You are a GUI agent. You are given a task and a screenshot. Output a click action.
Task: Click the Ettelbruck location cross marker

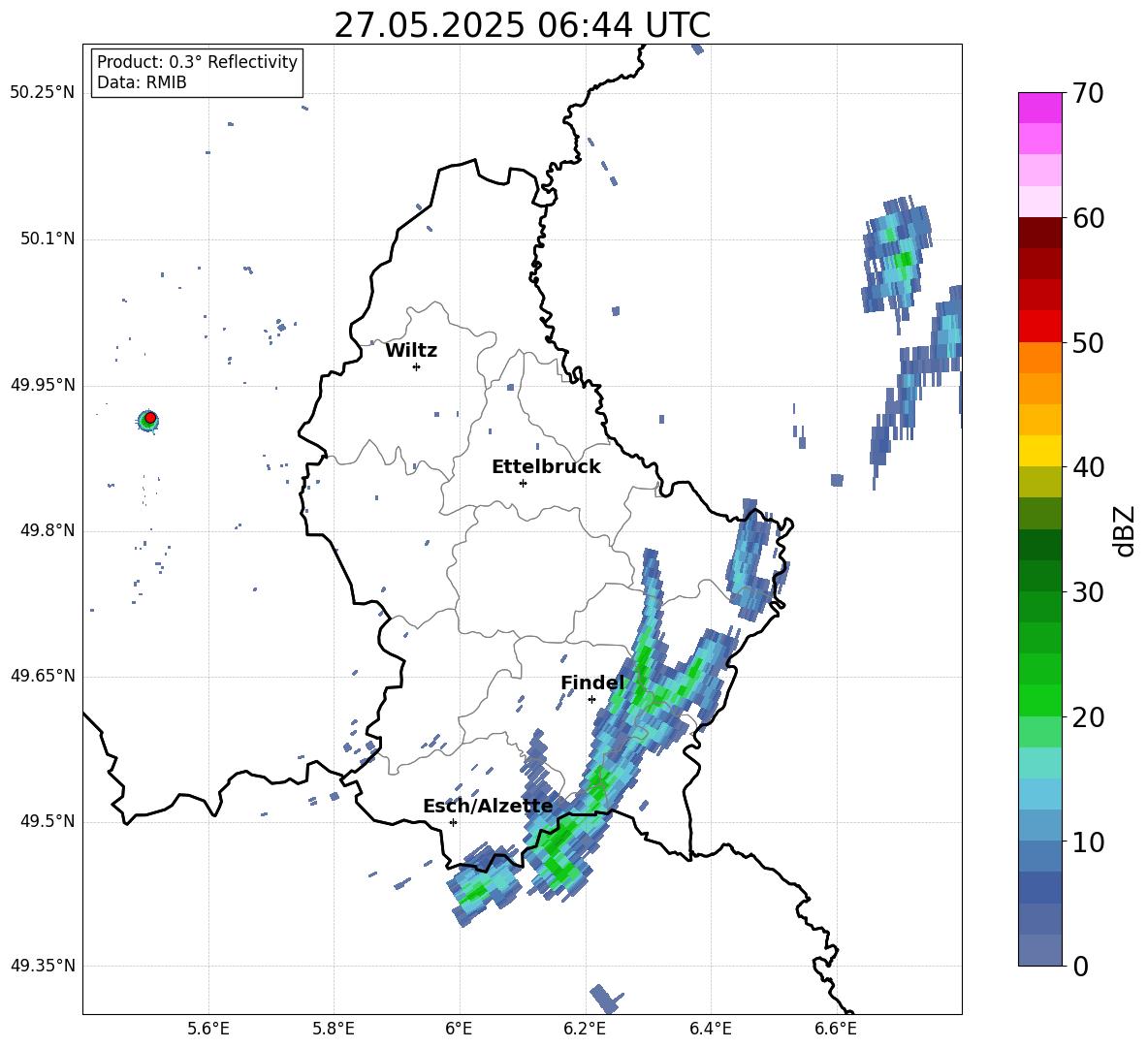[523, 483]
